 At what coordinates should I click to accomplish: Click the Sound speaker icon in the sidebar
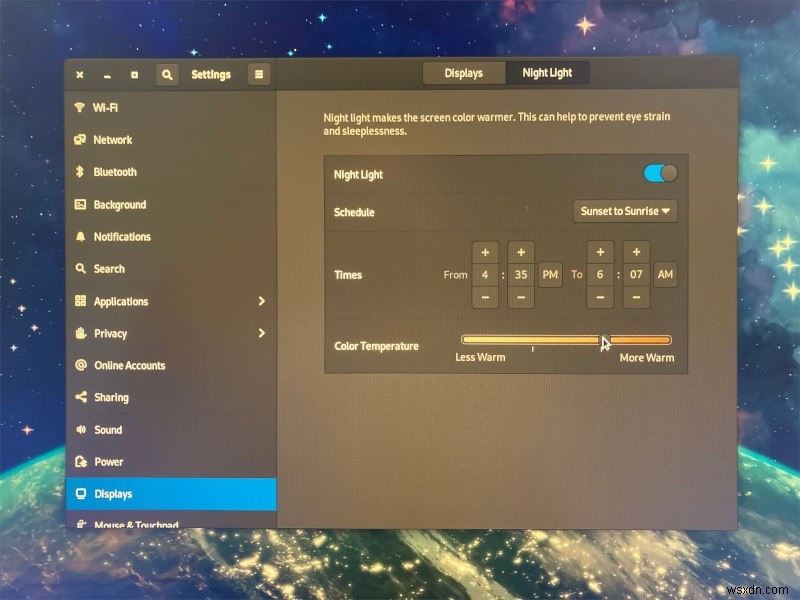83,429
